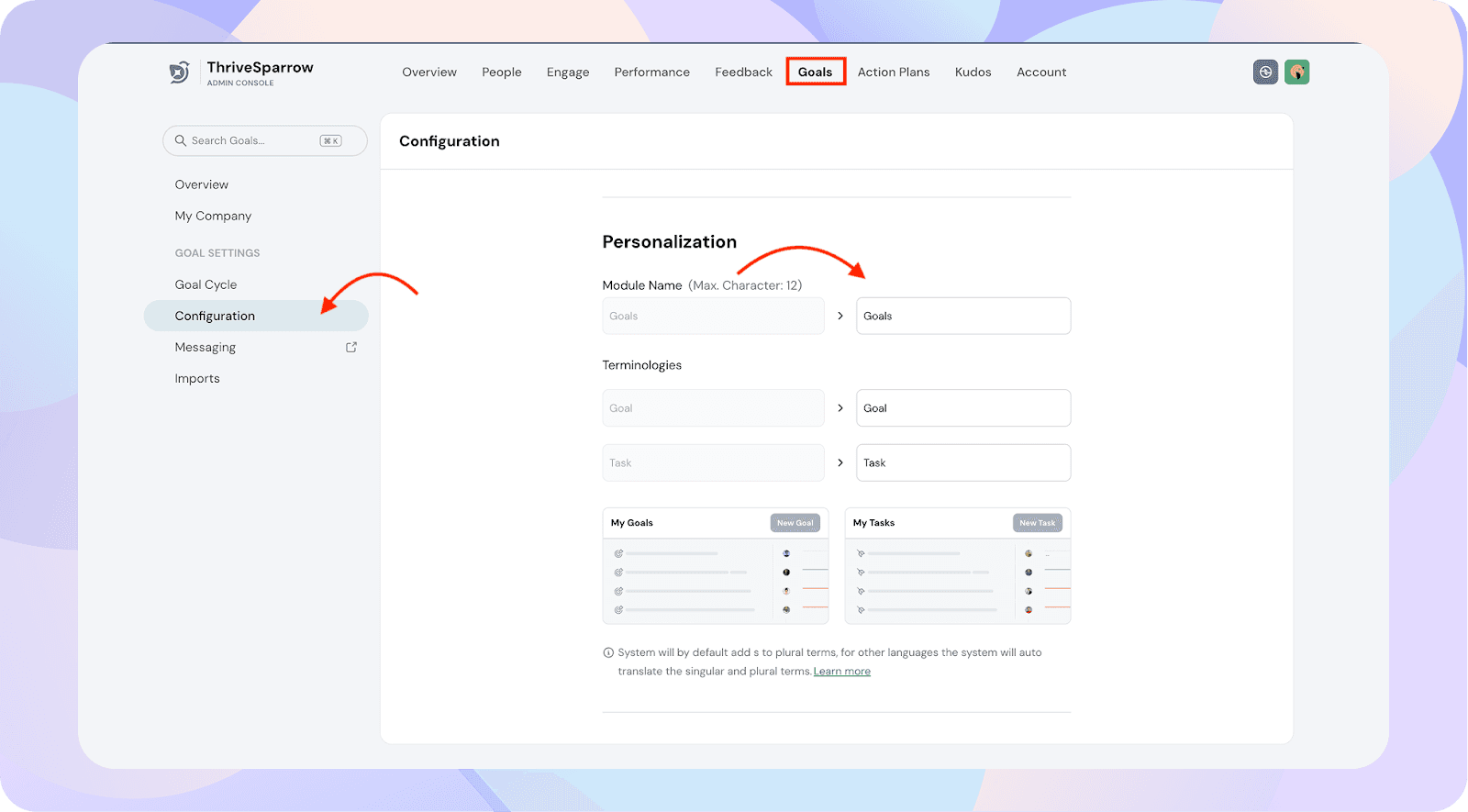Click the external link icon beside Messaging

point(350,347)
